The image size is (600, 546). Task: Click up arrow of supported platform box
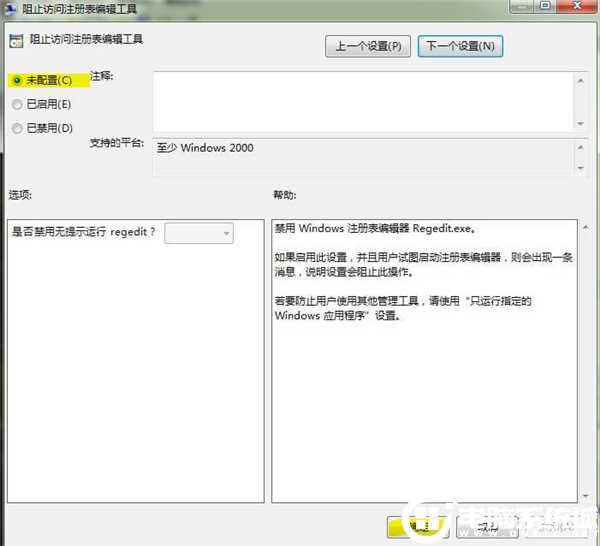(580, 147)
